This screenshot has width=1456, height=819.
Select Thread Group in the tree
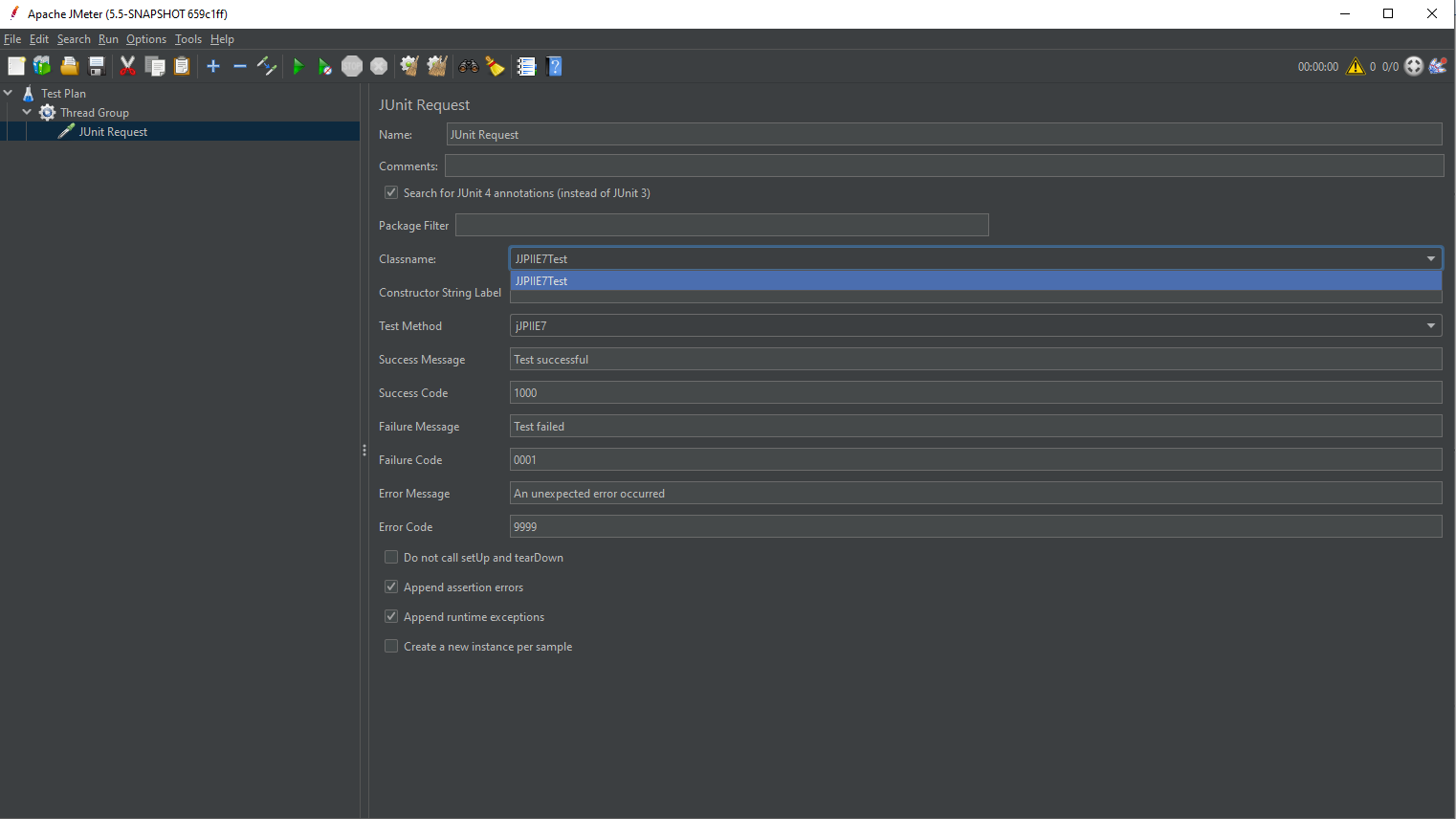click(95, 112)
